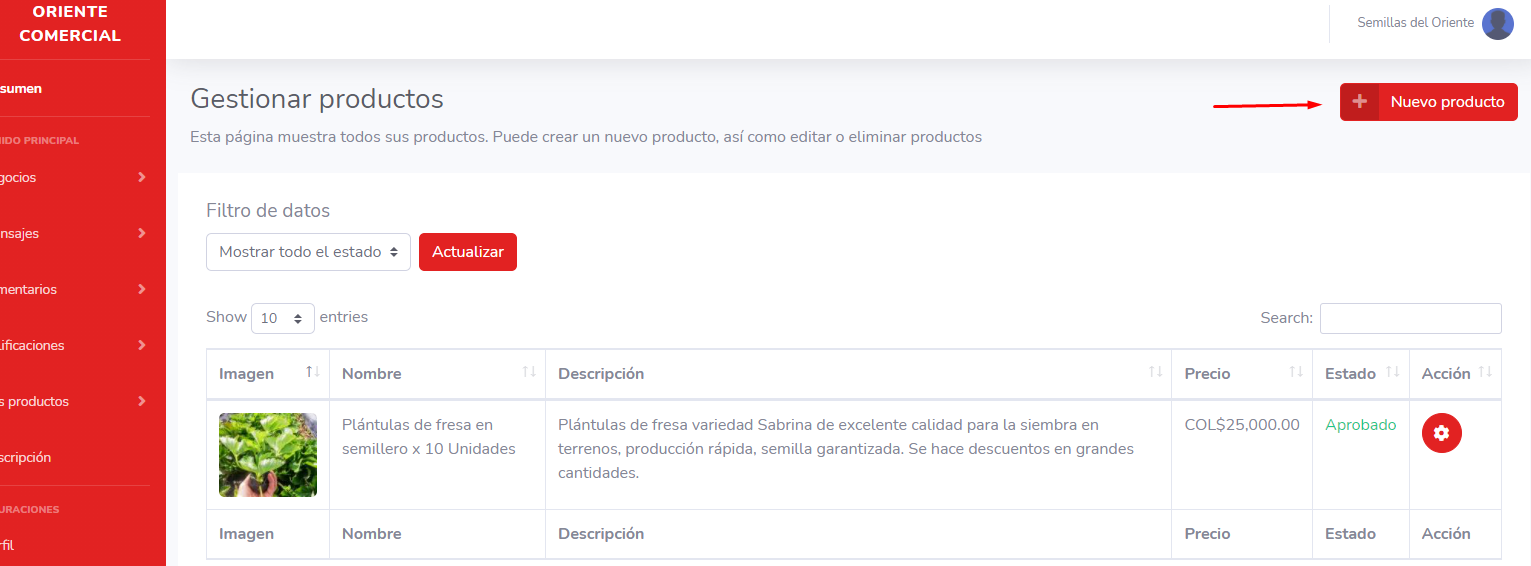Sort table by Imagen column arrows
The width and height of the screenshot is (1531, 566).
click(313, 372)
